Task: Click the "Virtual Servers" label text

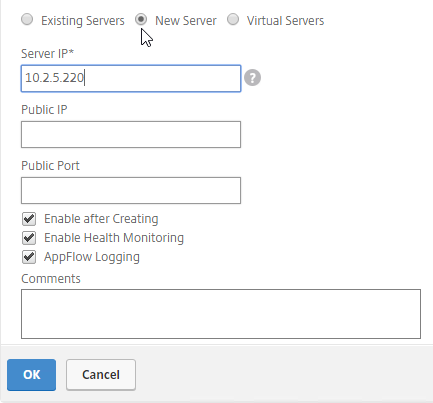Action: 285,21
